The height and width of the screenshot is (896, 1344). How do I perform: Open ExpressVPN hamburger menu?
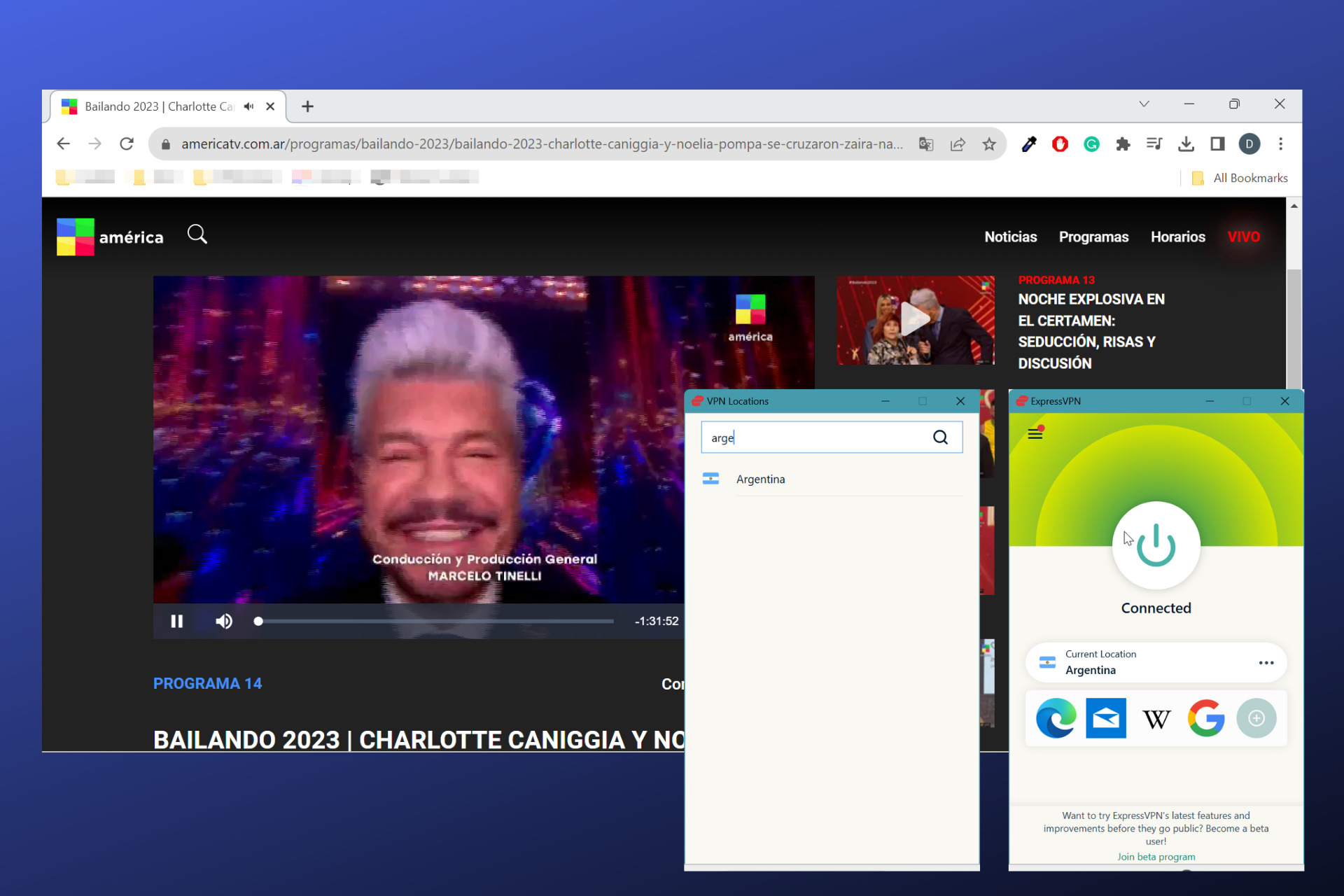(x=1035, y=433)
